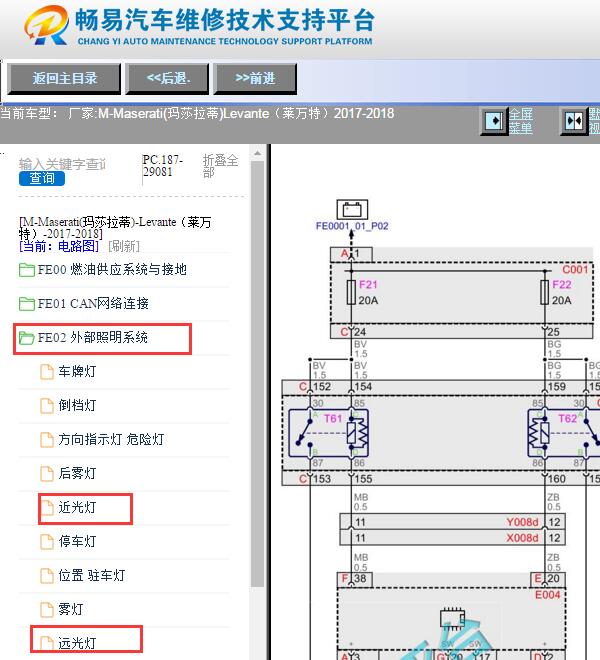Click the 当前：电路图 link
The height and width of the screenshot is (660, 600).
[x=59, y=246]
